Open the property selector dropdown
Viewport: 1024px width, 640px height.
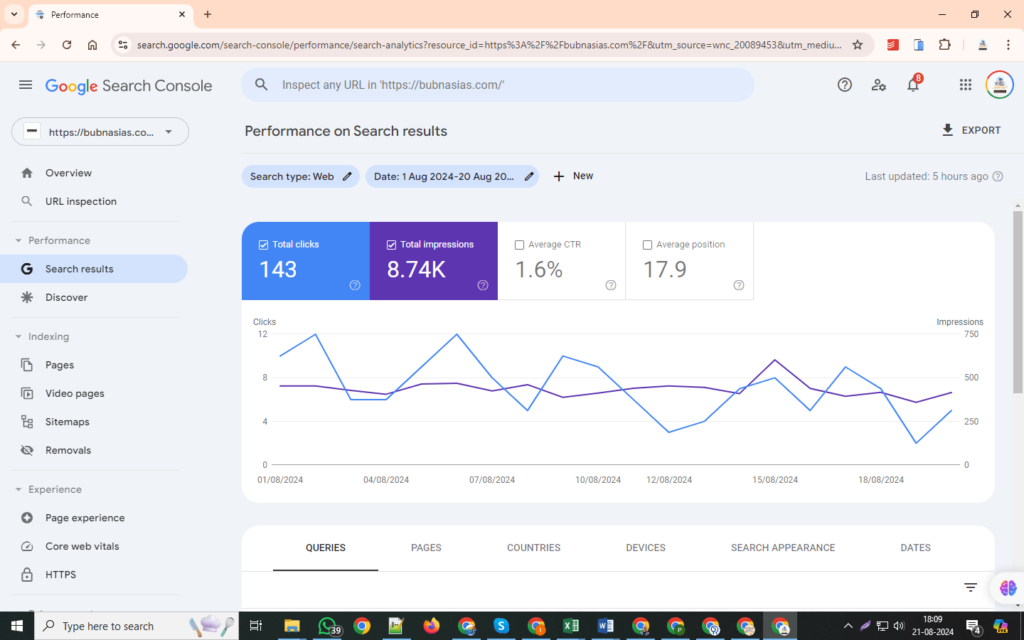point(100,132)
